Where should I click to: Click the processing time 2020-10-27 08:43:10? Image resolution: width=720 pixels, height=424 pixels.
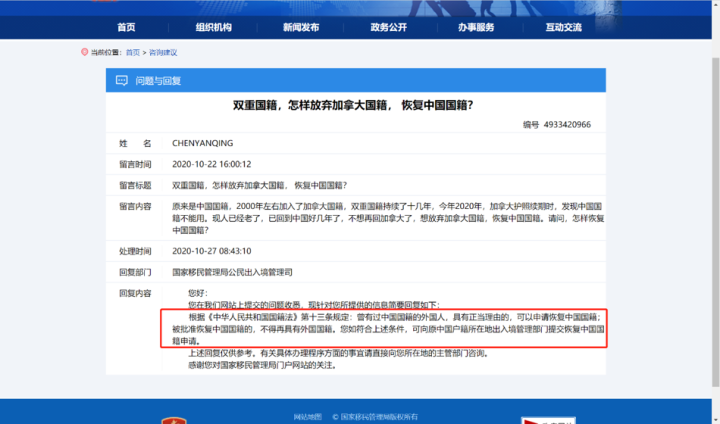point(212,251)
